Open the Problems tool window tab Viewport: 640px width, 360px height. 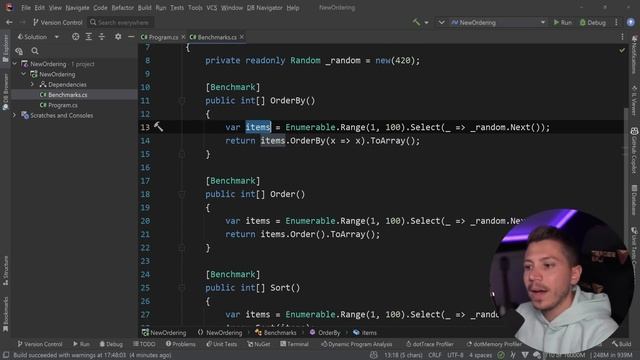pyautogui.click(x=180, y=344)
